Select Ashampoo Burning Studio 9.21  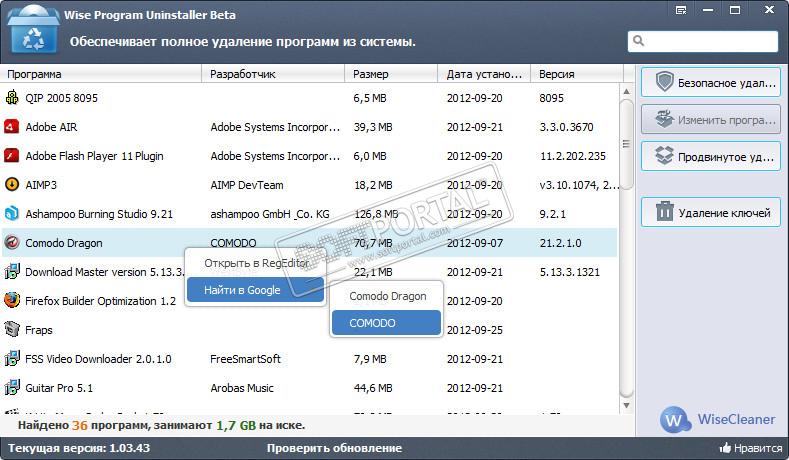[99, 214]
